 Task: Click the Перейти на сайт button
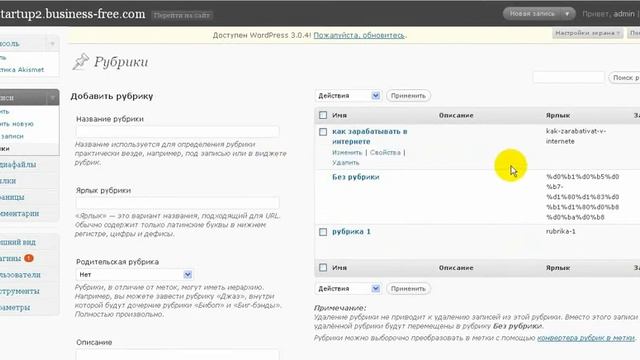click(182, 16)
